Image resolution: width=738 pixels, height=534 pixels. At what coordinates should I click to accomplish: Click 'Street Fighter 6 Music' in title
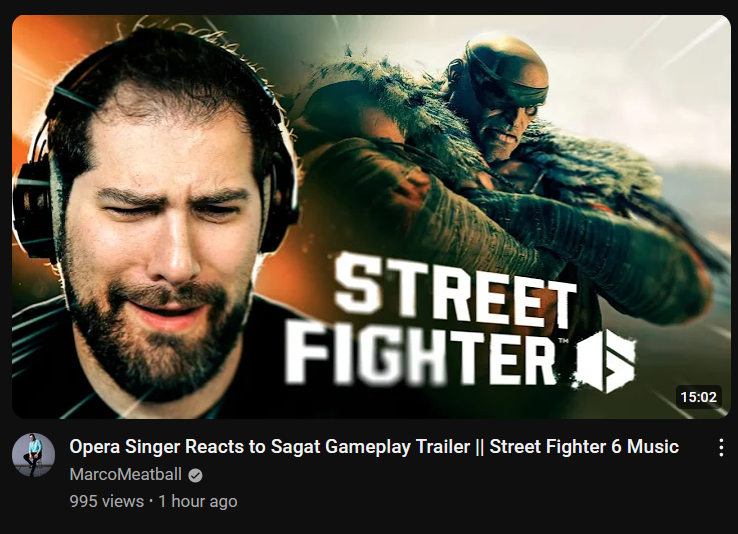click(x=584, y=446)
